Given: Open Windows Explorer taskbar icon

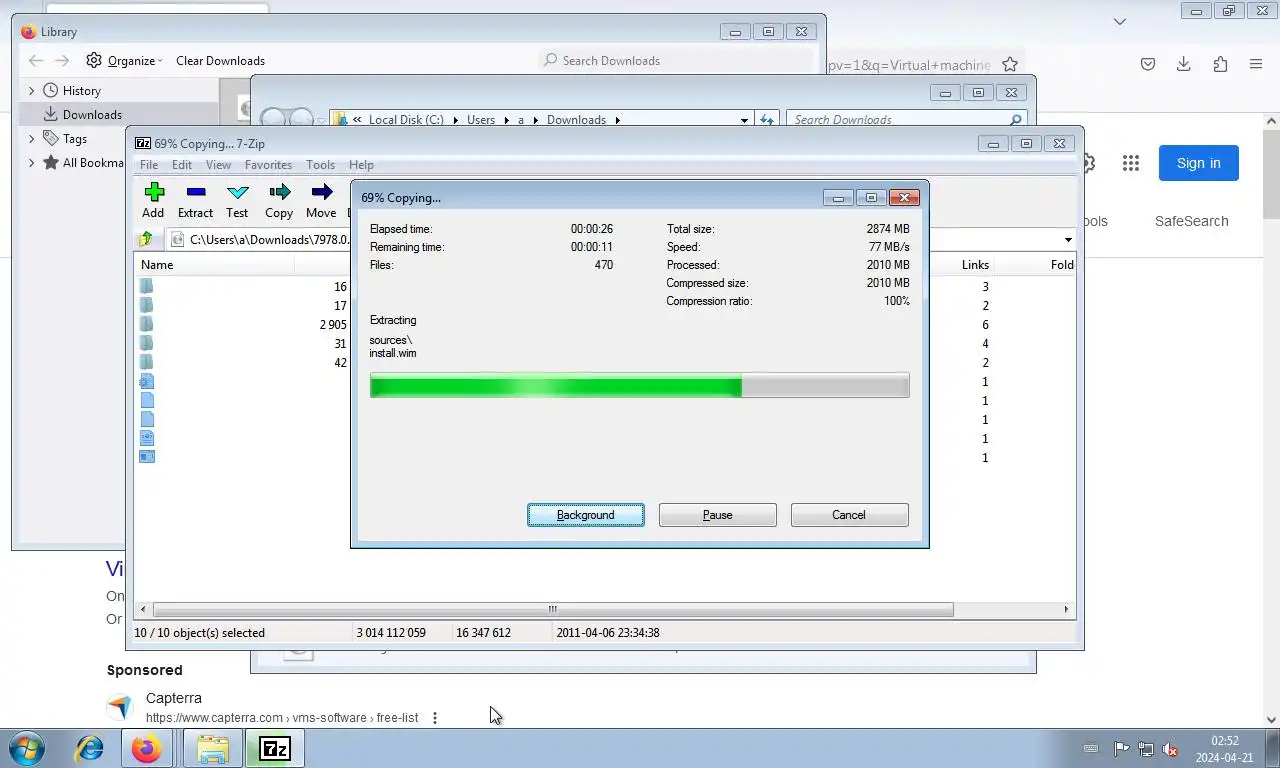Looking at the screenshot, I should tap(212, 748).
